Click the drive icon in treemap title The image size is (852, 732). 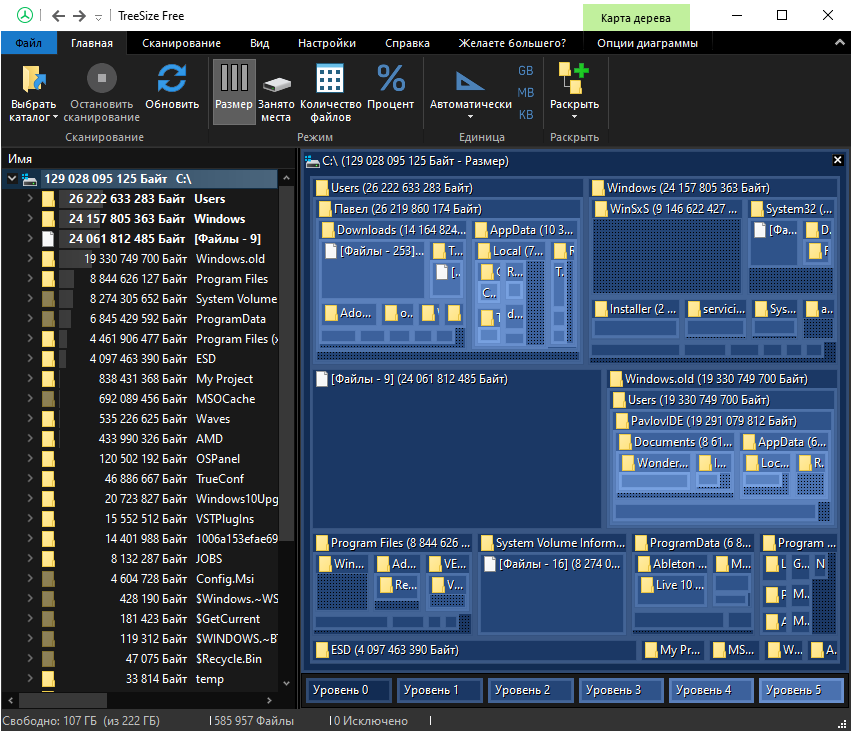(x=312, y=161)
